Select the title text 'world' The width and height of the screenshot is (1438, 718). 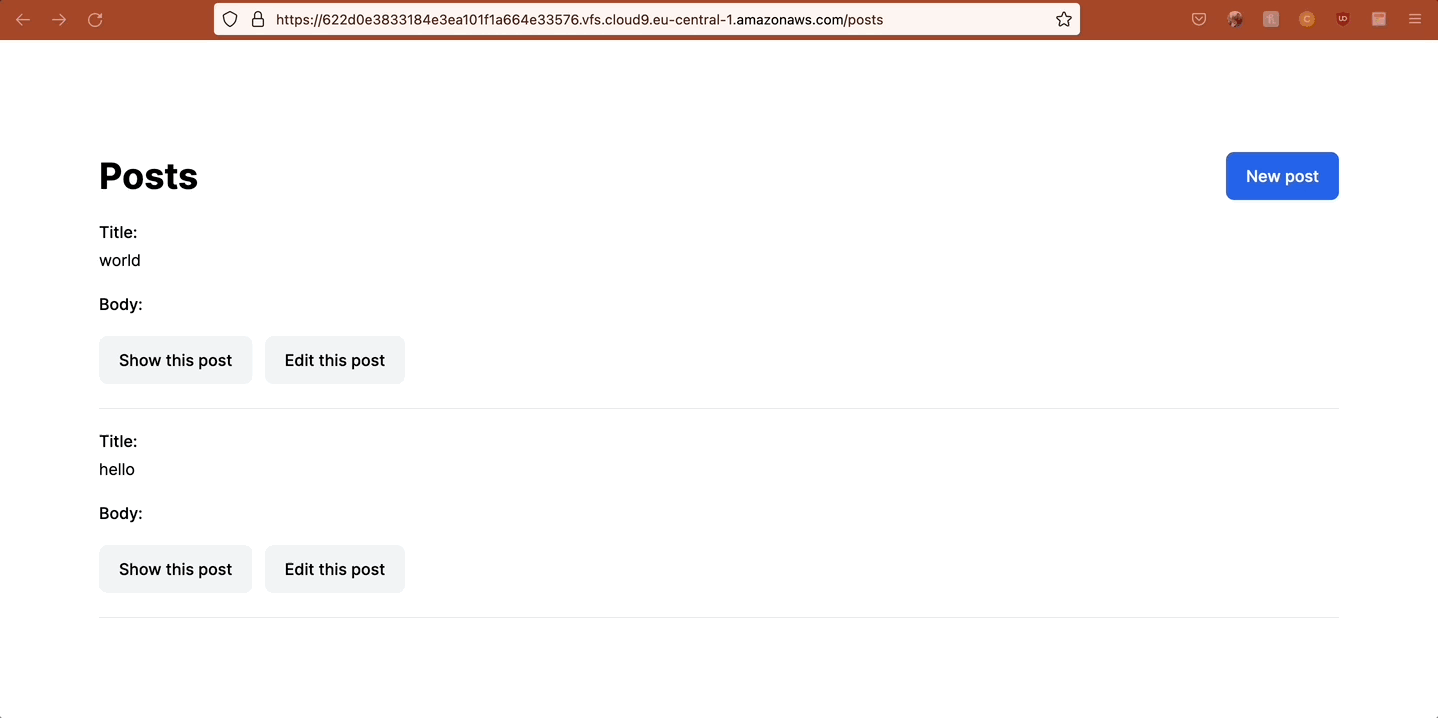(x=120, y=260)
